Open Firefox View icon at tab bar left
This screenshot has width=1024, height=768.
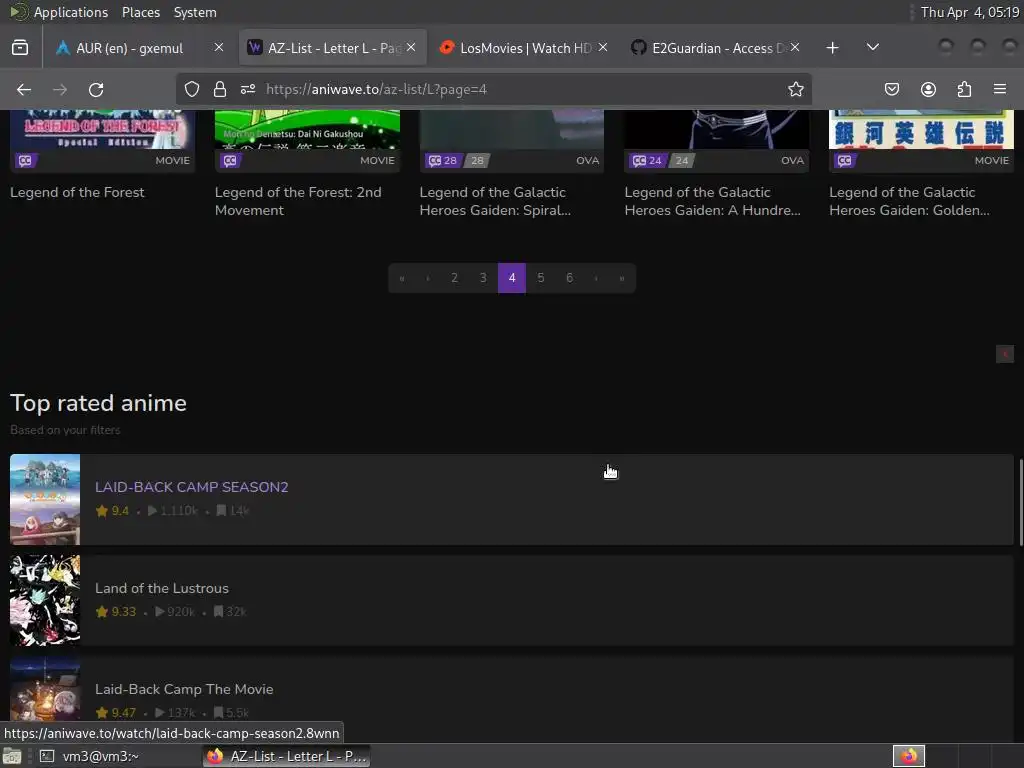point(20,48)
